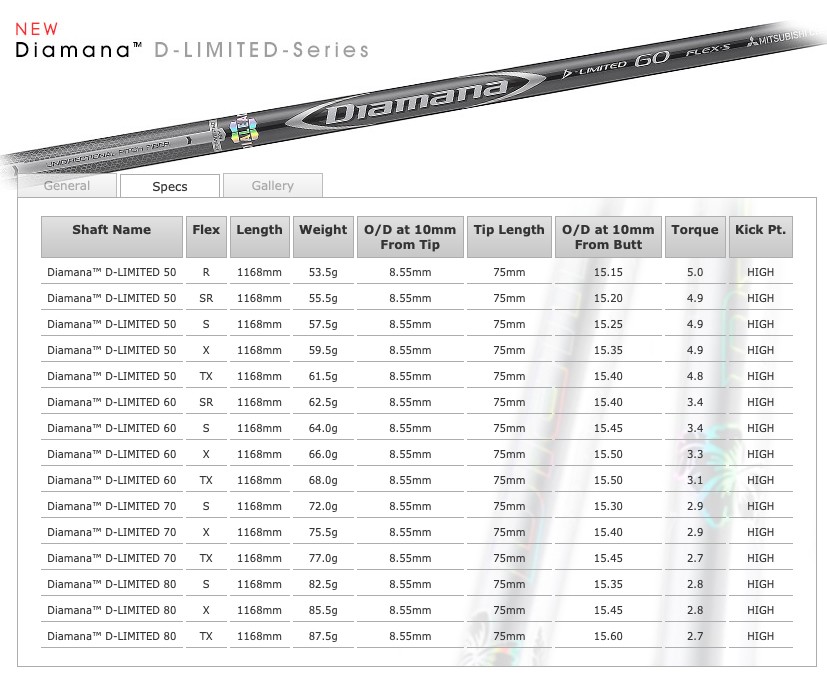Click the Shaft Name column header

tap(111, 230)
